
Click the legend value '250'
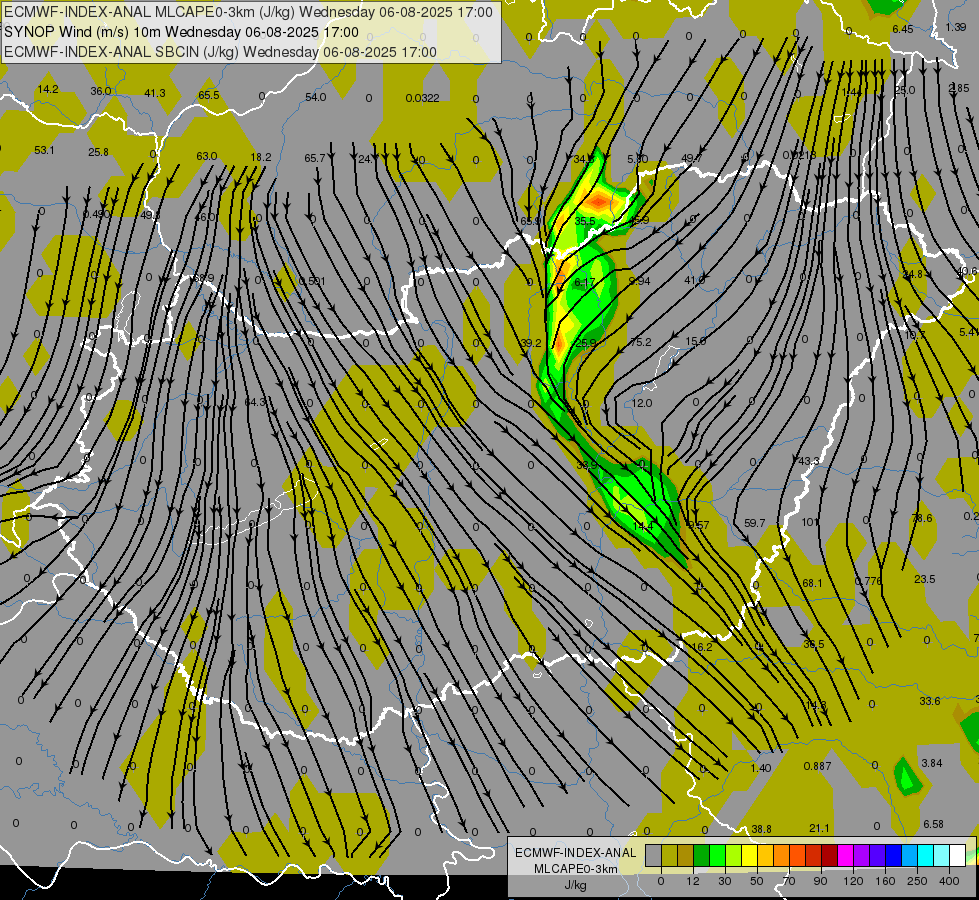pos(917,881)
